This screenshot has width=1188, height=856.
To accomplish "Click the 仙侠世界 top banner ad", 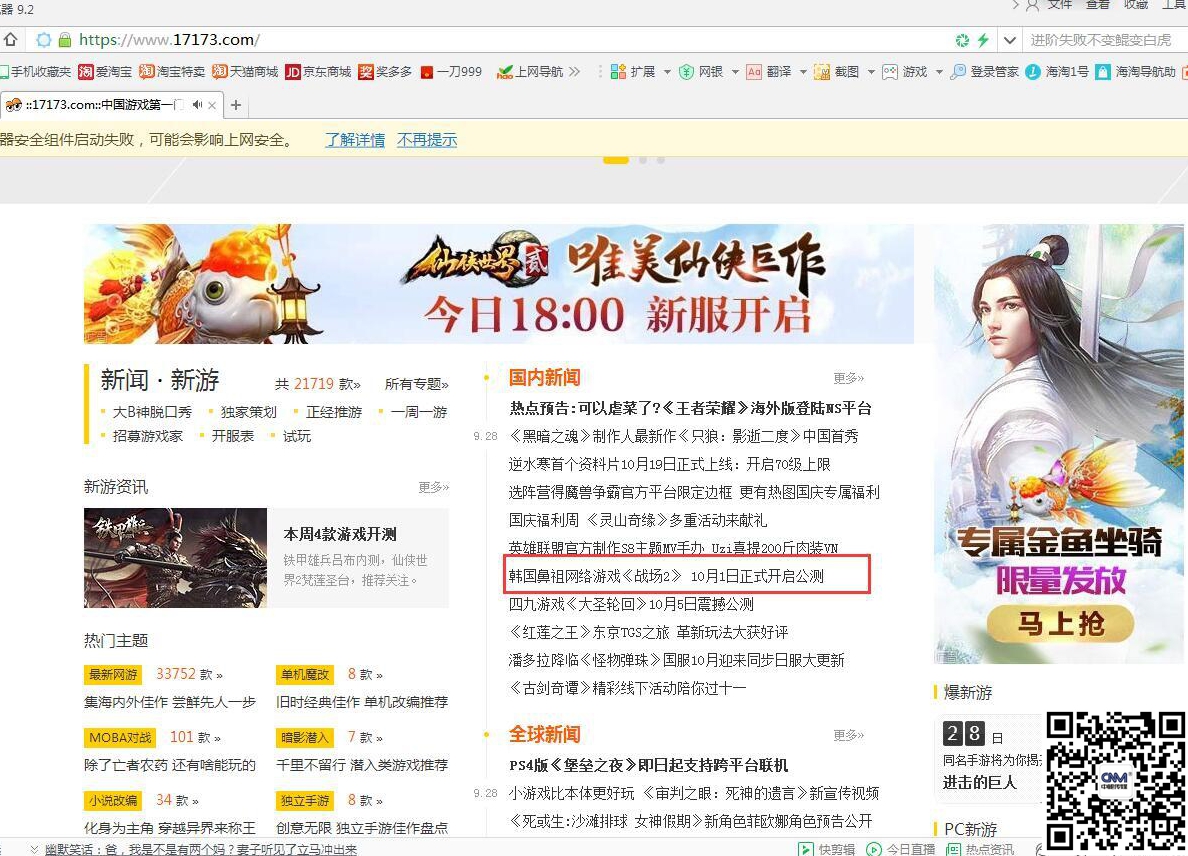I will tap(499, 283).
